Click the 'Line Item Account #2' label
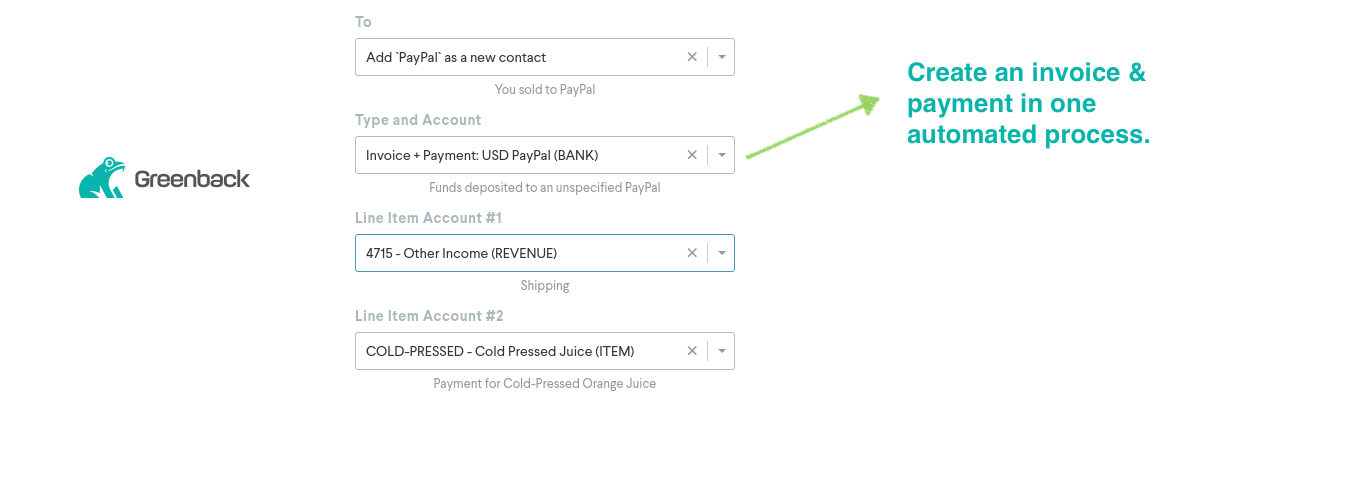This screenshot has height=481, width=1366. click(x=429, y=316)
